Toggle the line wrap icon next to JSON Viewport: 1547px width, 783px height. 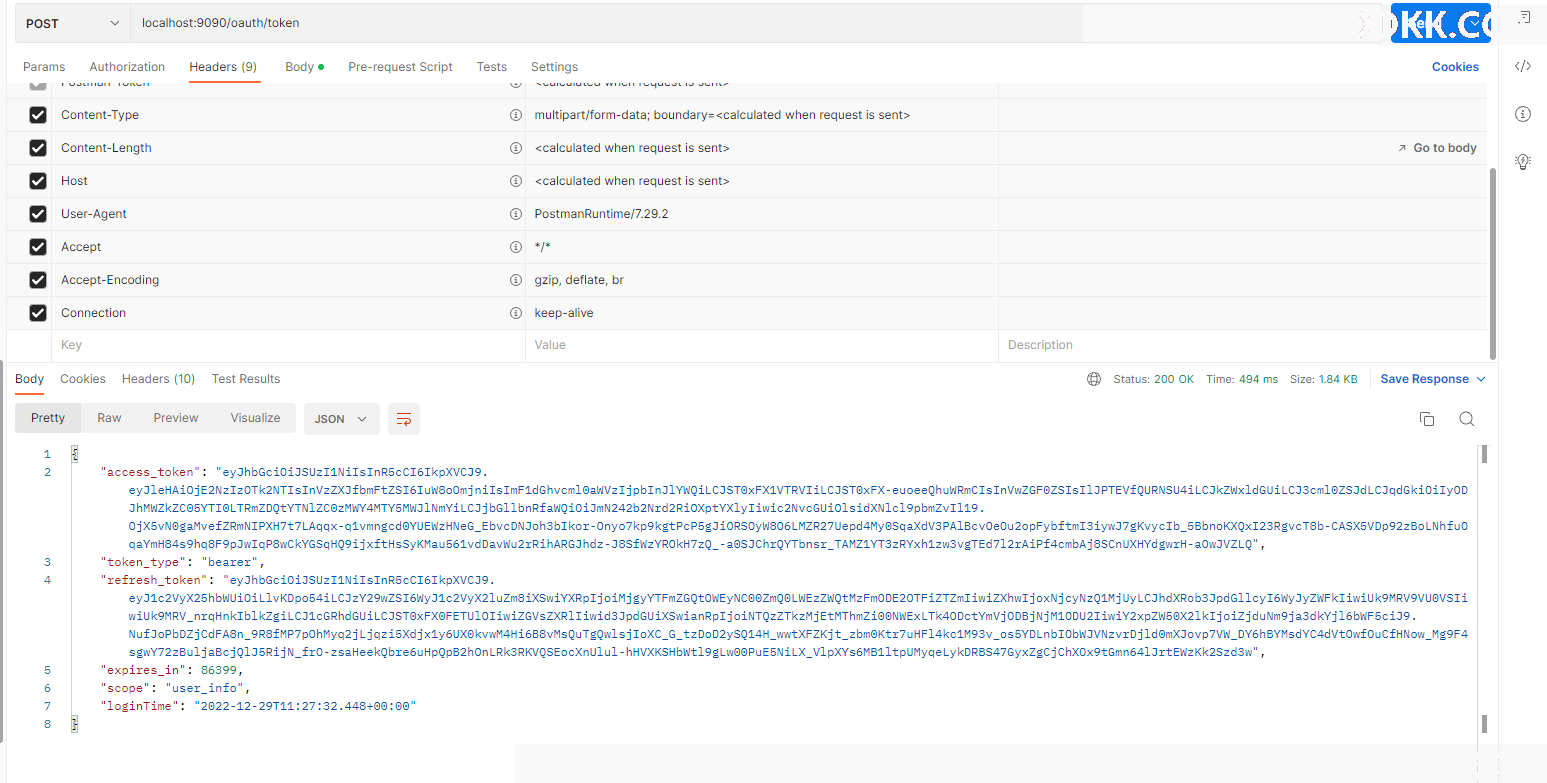tap(404, 419)
